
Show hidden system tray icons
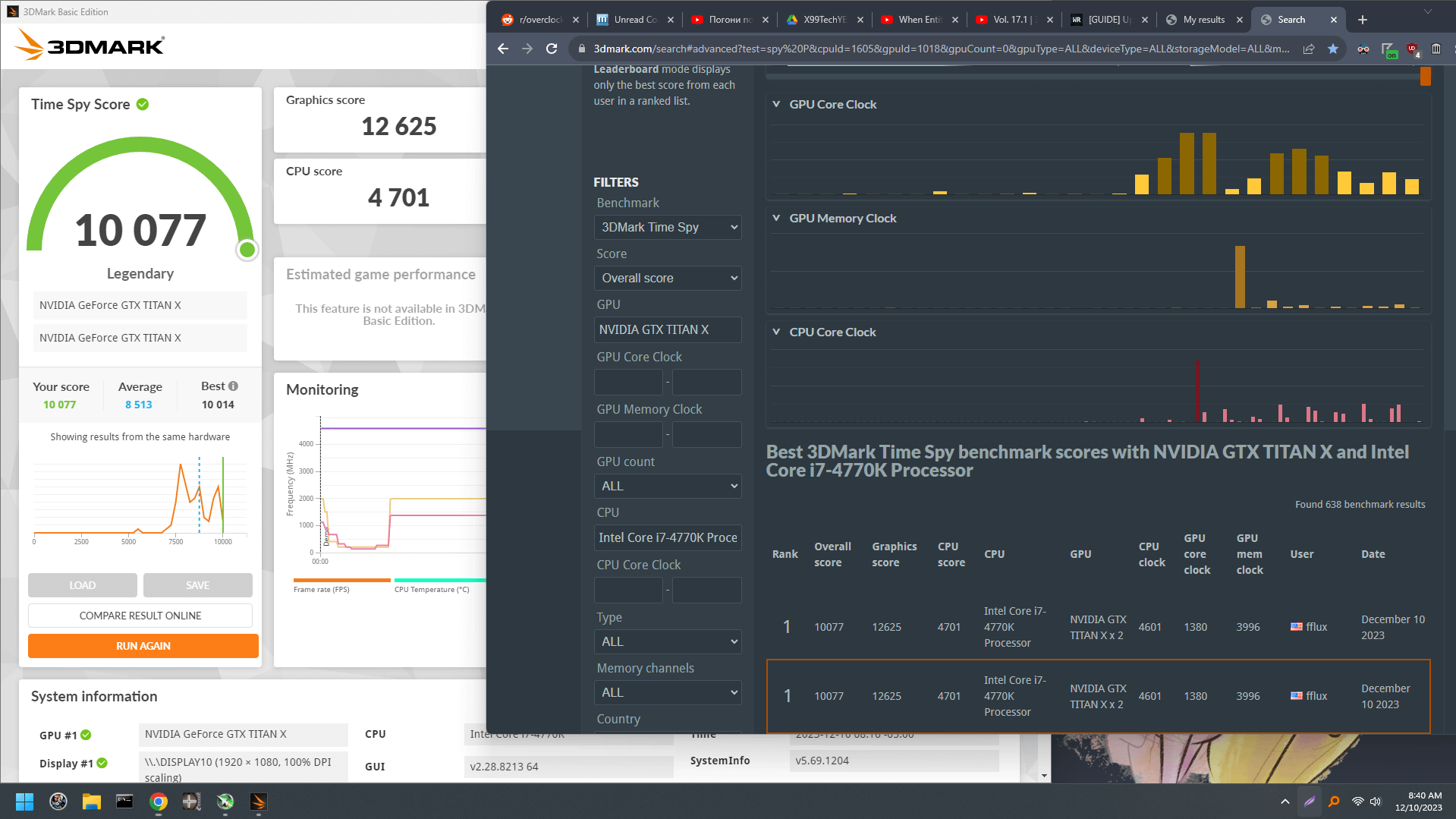coord(1285,802)
